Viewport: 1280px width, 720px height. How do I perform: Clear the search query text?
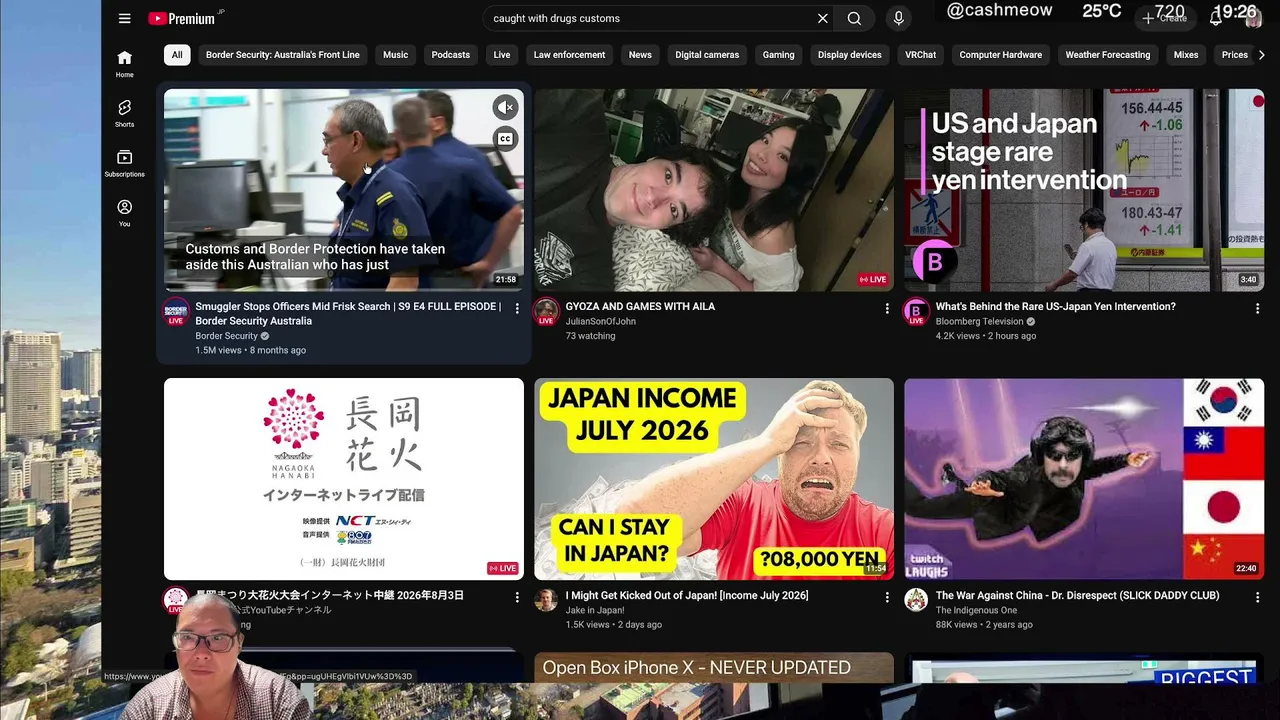(822, 18)
